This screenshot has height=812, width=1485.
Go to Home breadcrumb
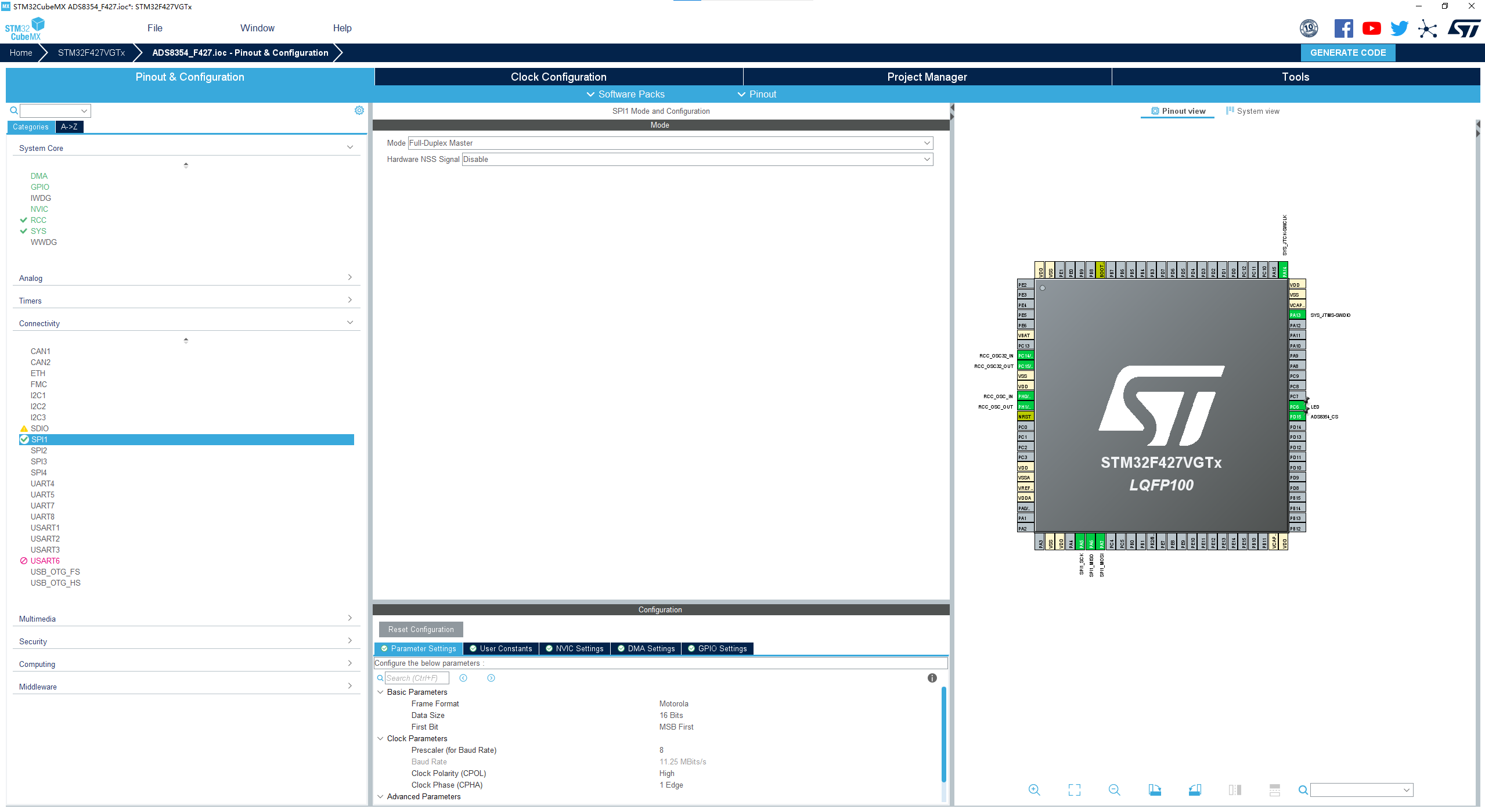(21, 52)
